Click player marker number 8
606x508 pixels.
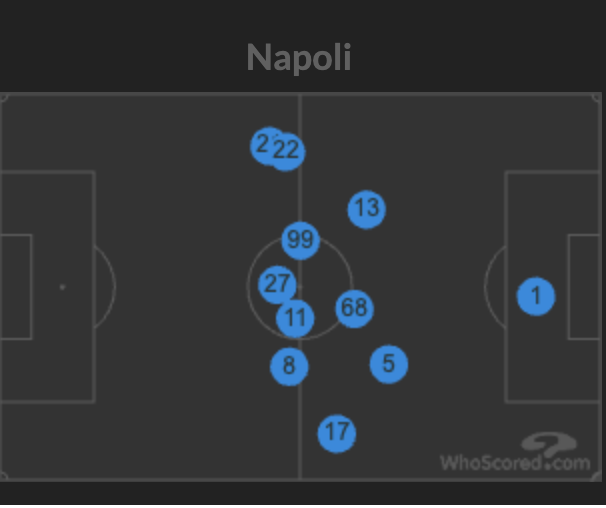tap(289, 367)
